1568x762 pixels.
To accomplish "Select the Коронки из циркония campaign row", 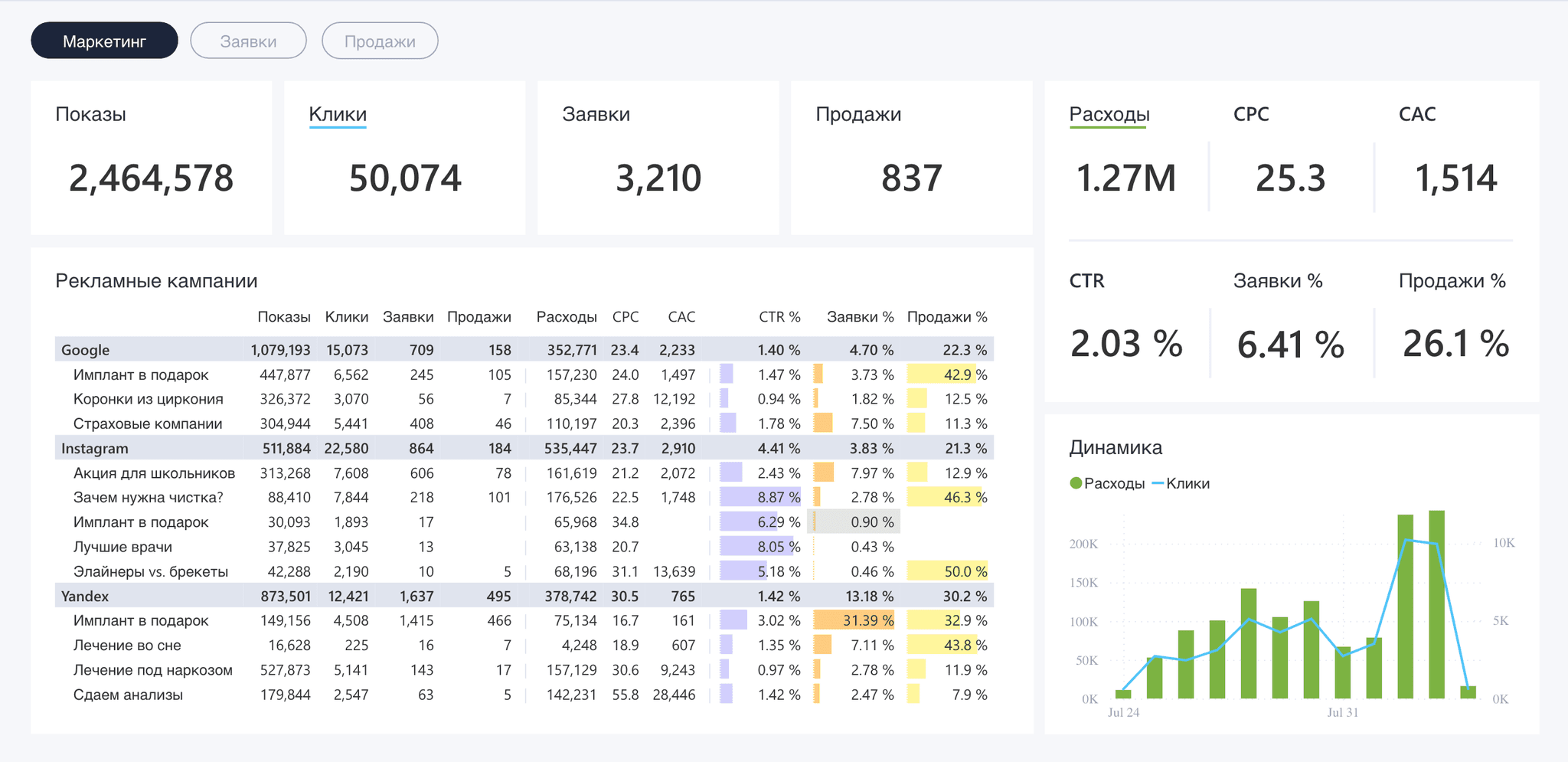I will pyautogui.click(x=524, y=399).
